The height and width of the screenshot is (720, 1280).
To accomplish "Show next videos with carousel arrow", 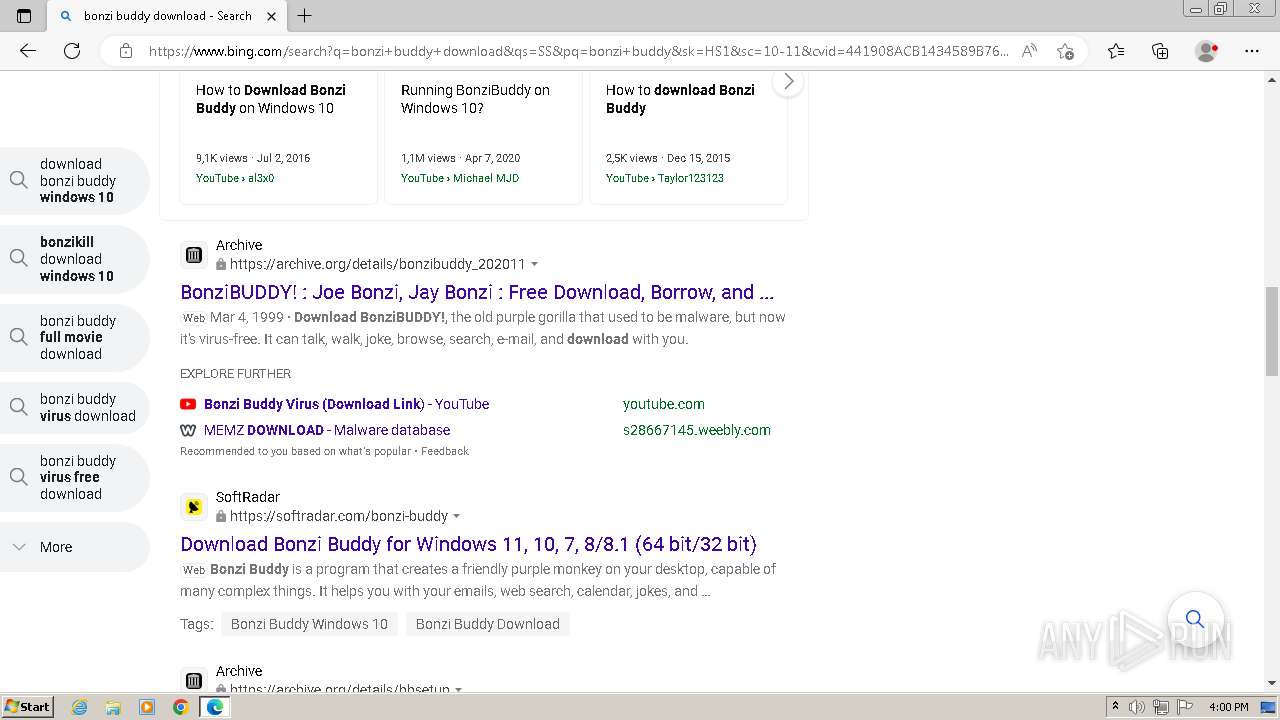I will coord(788,81).
